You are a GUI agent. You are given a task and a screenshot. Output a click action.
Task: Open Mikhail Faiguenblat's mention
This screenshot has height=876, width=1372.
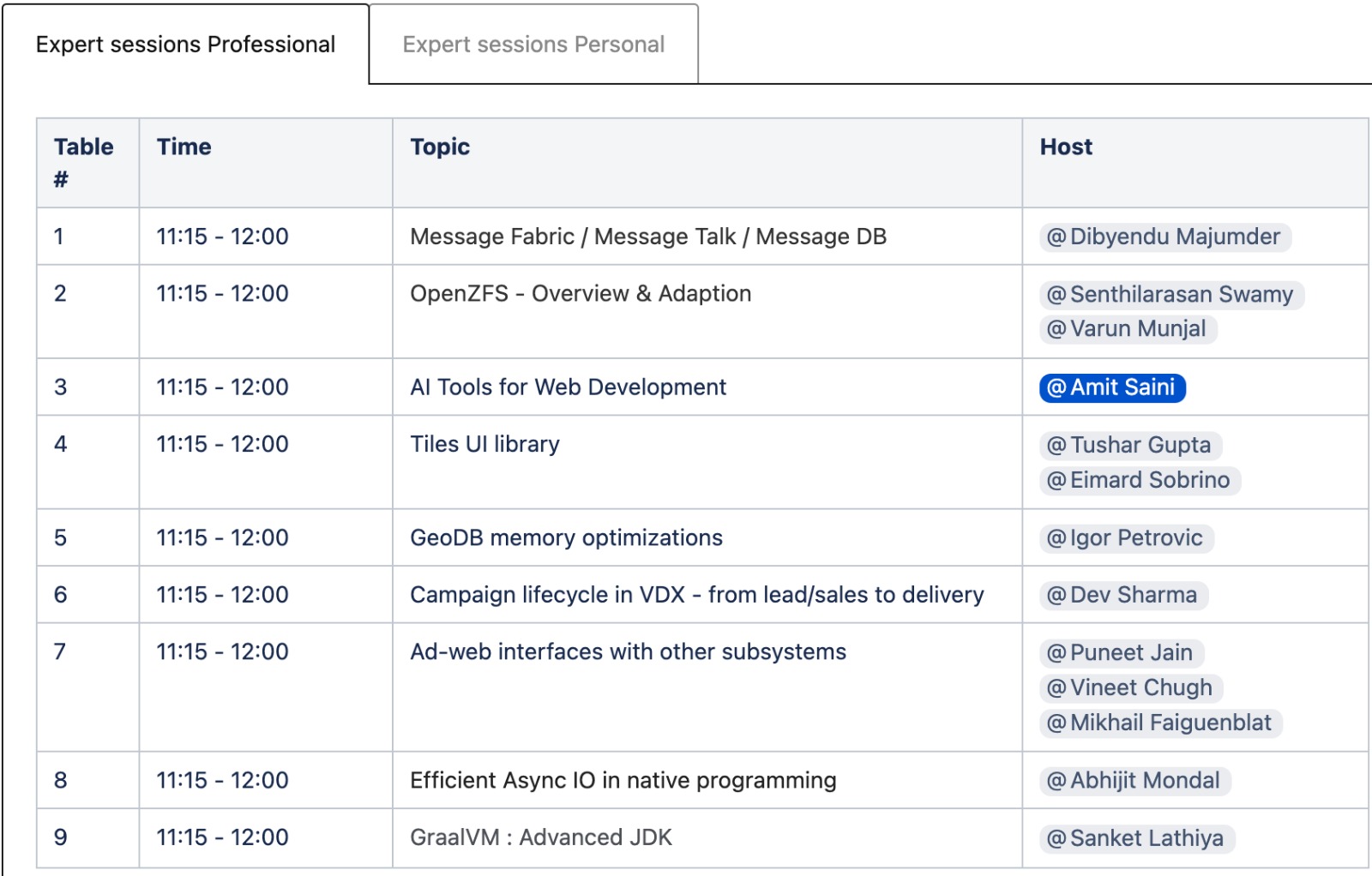point(1160,723)
